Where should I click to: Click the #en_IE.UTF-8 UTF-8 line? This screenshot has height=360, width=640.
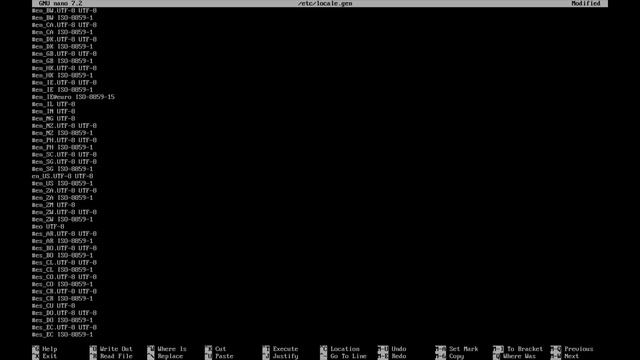64,82
